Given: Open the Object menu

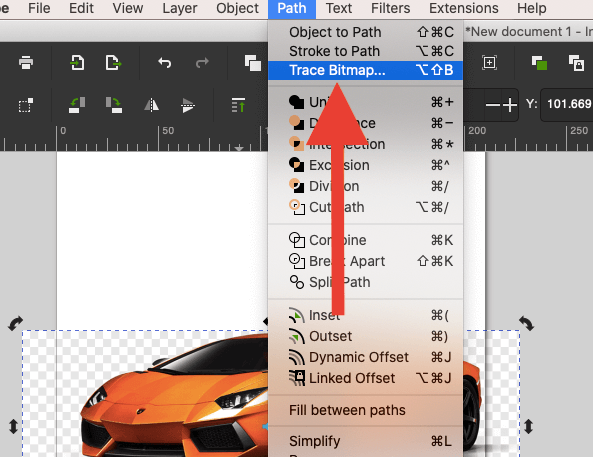Looking at the screenshot, I should [238, 8].
